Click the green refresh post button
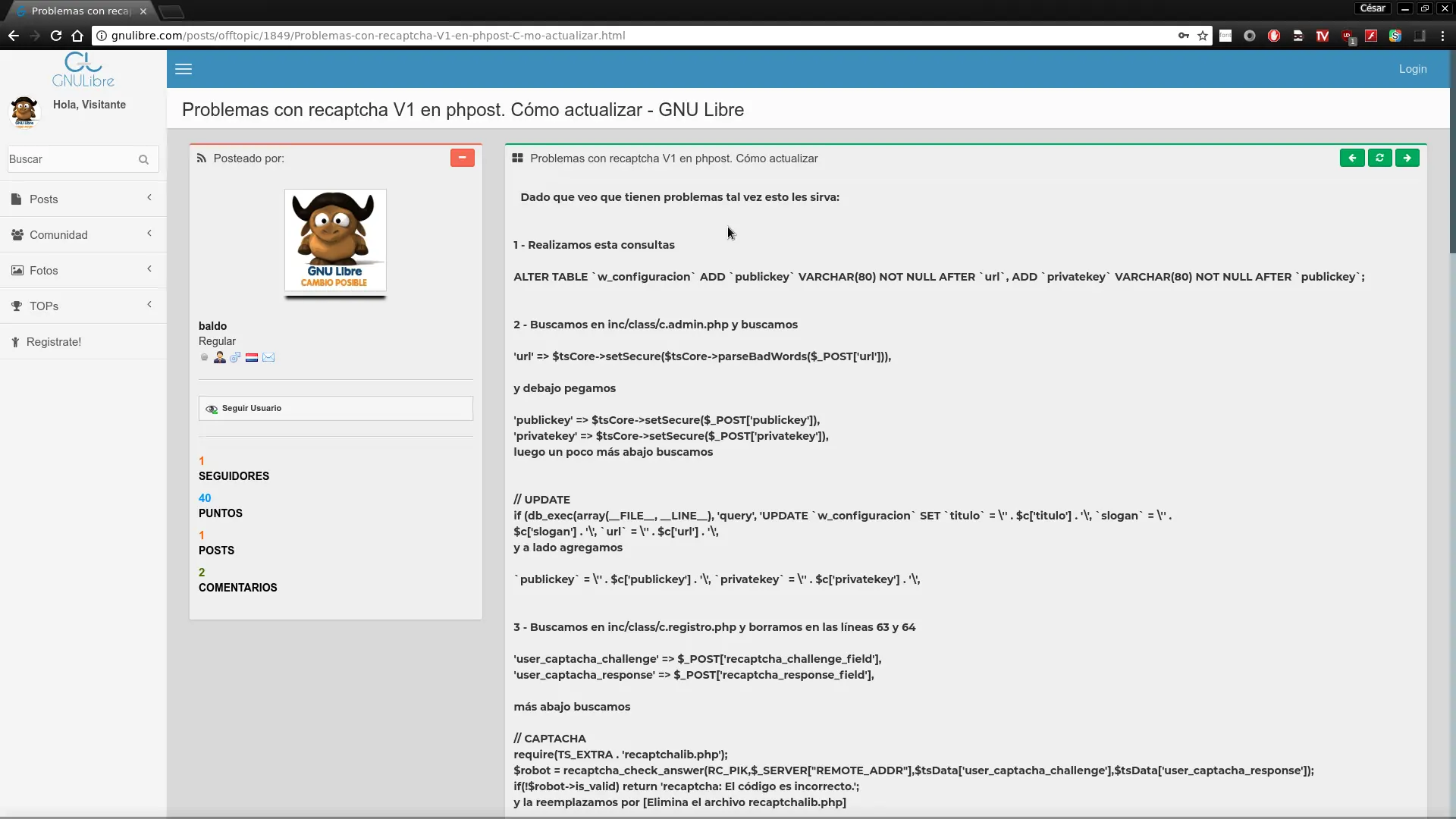 click(x=1379, y=158)
